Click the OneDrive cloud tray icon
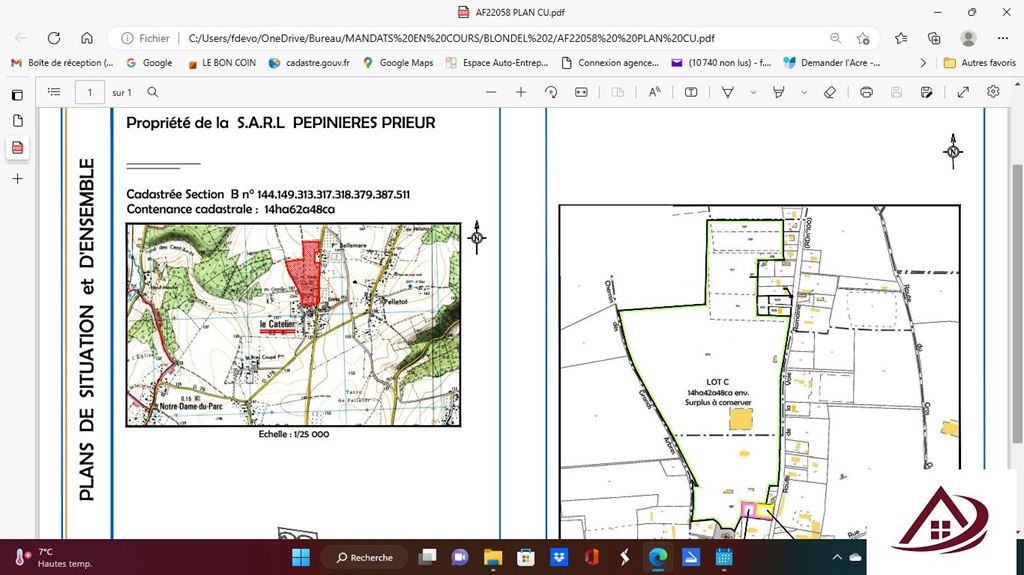Viewport: 1024px width, 575px height. 856,557
